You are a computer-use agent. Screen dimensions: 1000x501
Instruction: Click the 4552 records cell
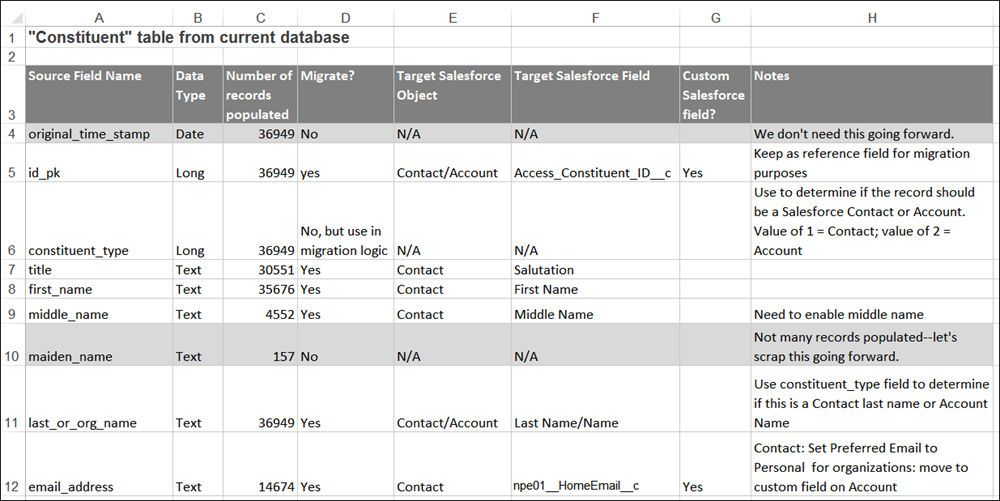(x=260, y=312)
